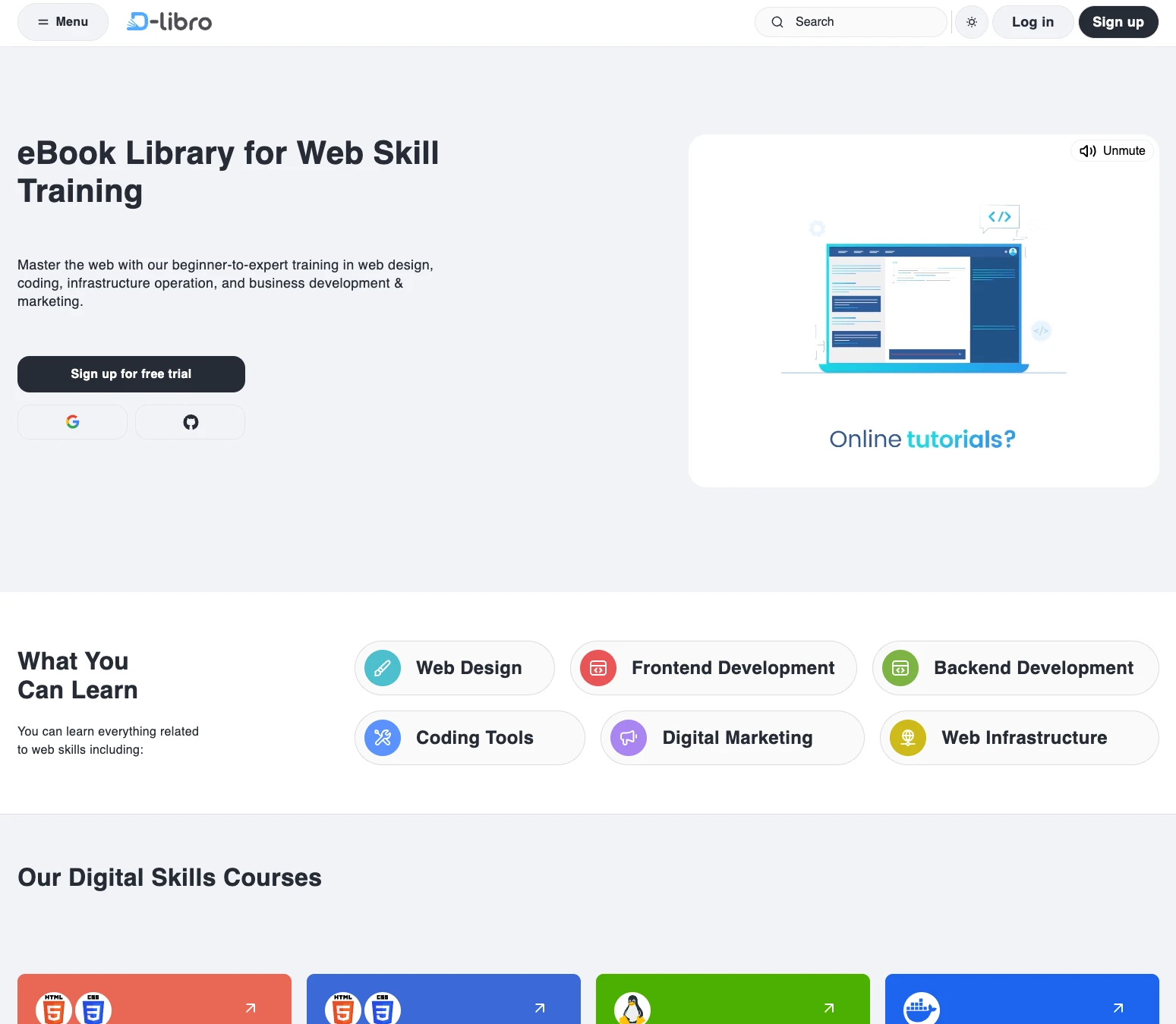Click Sign up for free trial
Screen dimensions: 1176x1024
[x=131, y=374]
